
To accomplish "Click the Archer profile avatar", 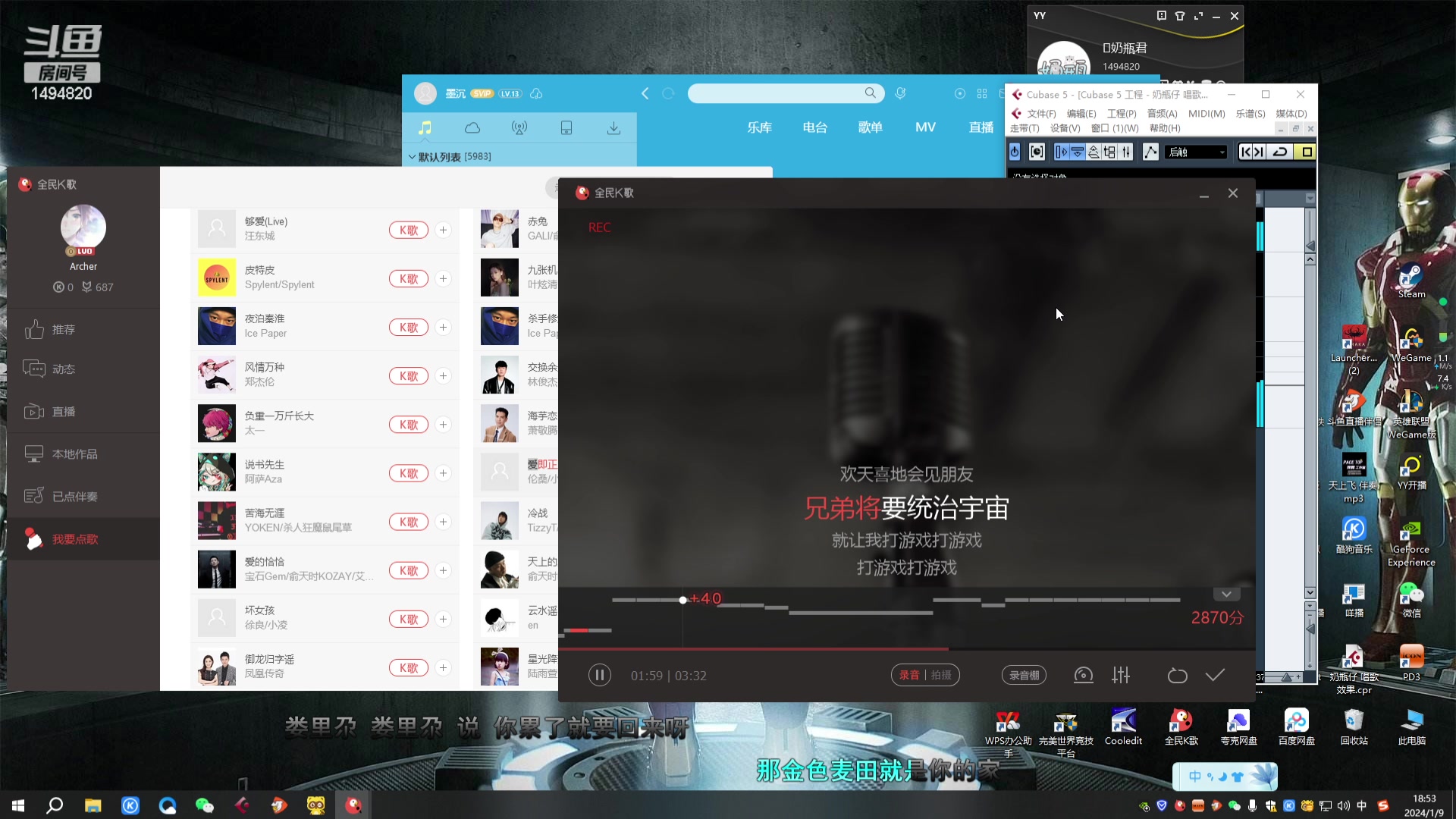I will tap(83, 227).
